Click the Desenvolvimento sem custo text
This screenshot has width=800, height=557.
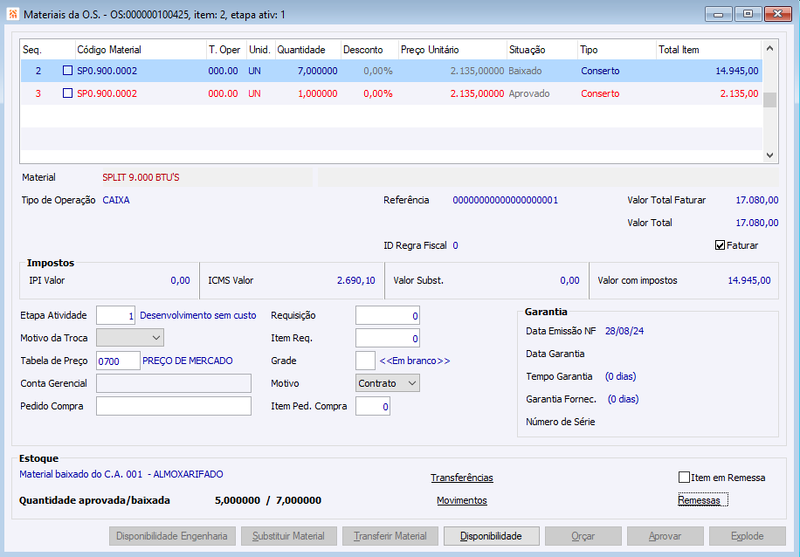(198, 315)
